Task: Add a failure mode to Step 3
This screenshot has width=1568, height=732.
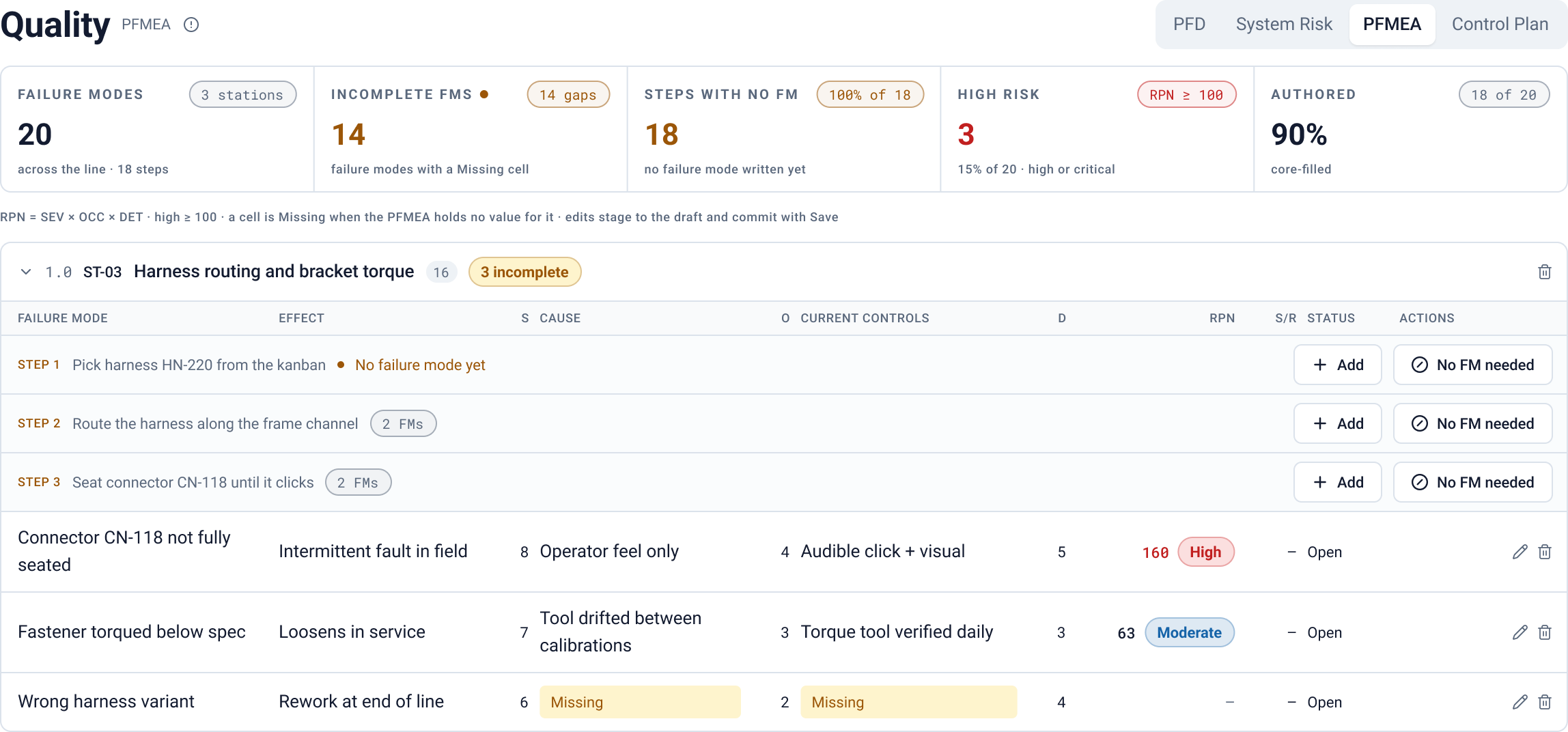Action: coord(1337,482)
